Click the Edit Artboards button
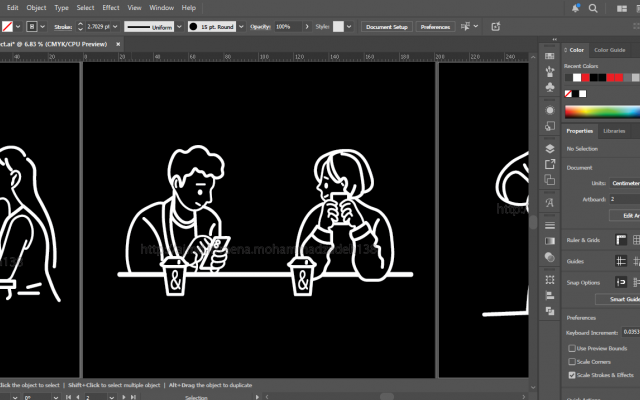Image resolution: width=640 pixels, height=400 pixels. tap(625, 216)
